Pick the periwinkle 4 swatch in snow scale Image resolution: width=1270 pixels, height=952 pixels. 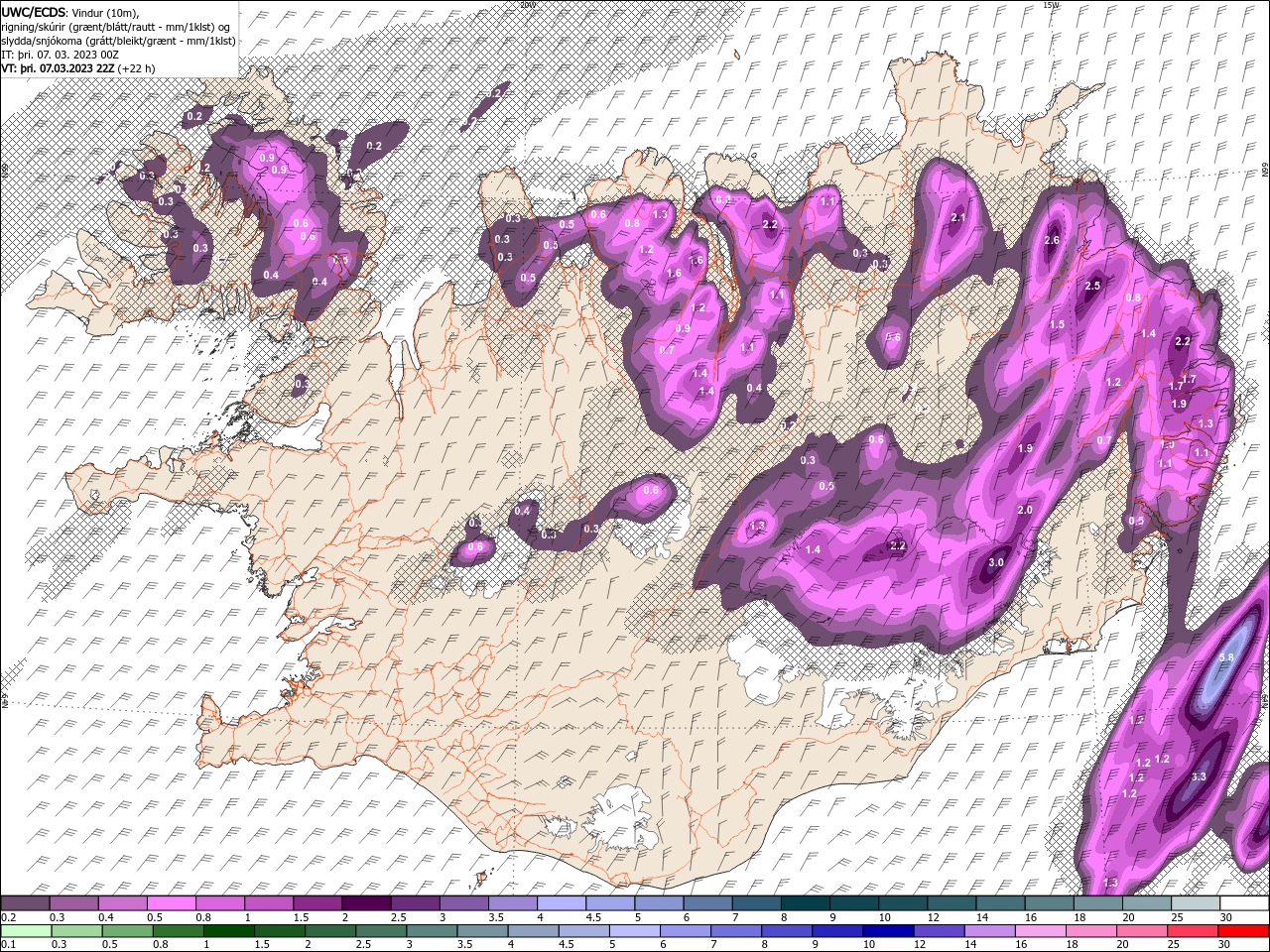pyautogui.click(x=562, y=903)
